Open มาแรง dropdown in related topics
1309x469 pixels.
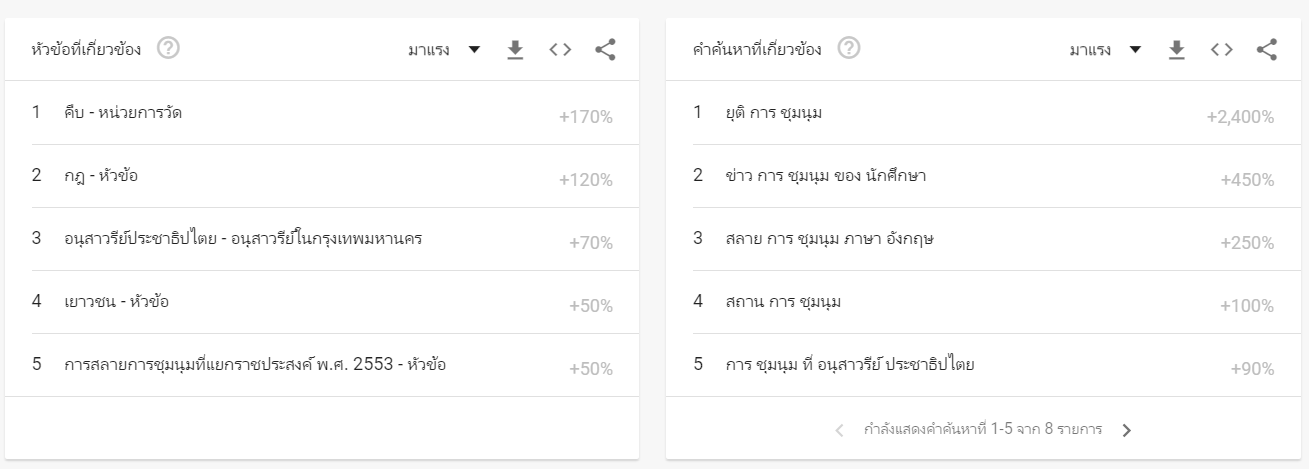(x=444, y=50)
